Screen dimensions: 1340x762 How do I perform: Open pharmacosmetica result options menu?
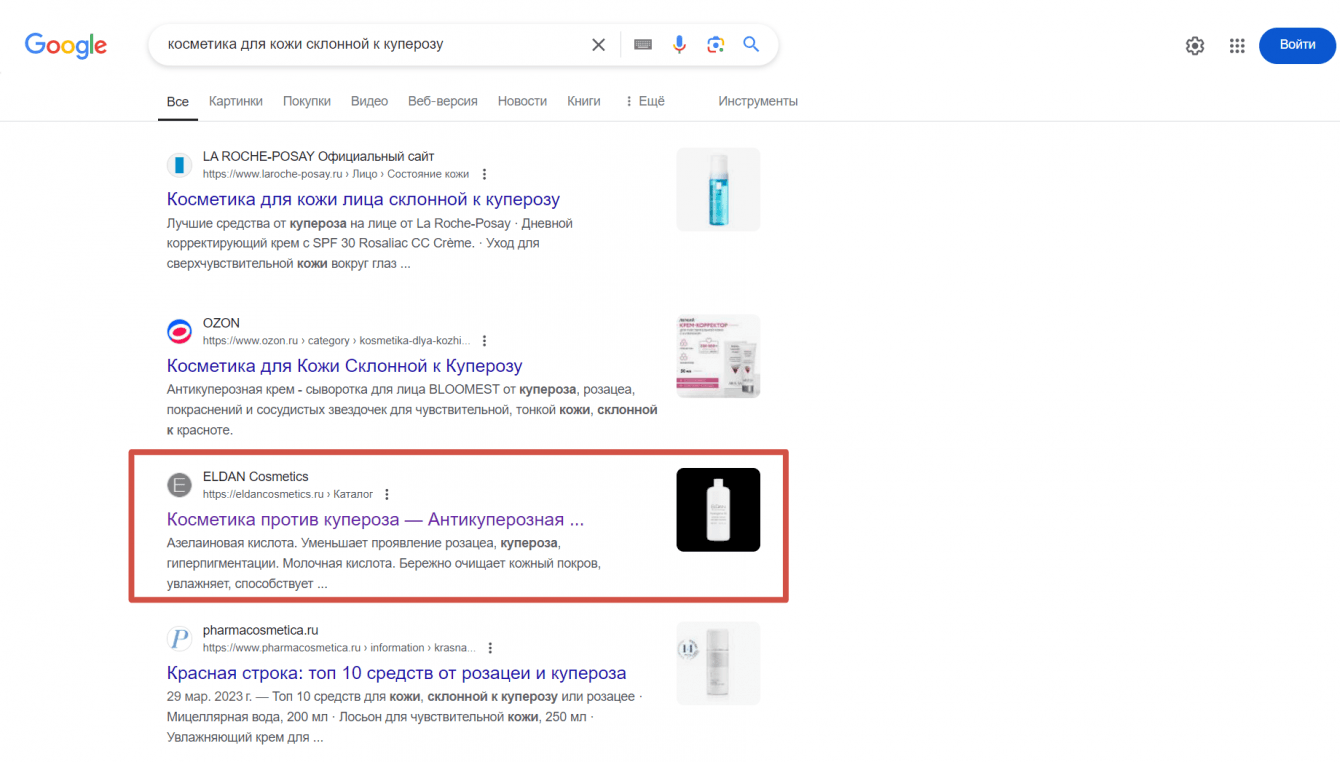pyautogui.click(x=490, y=648)
